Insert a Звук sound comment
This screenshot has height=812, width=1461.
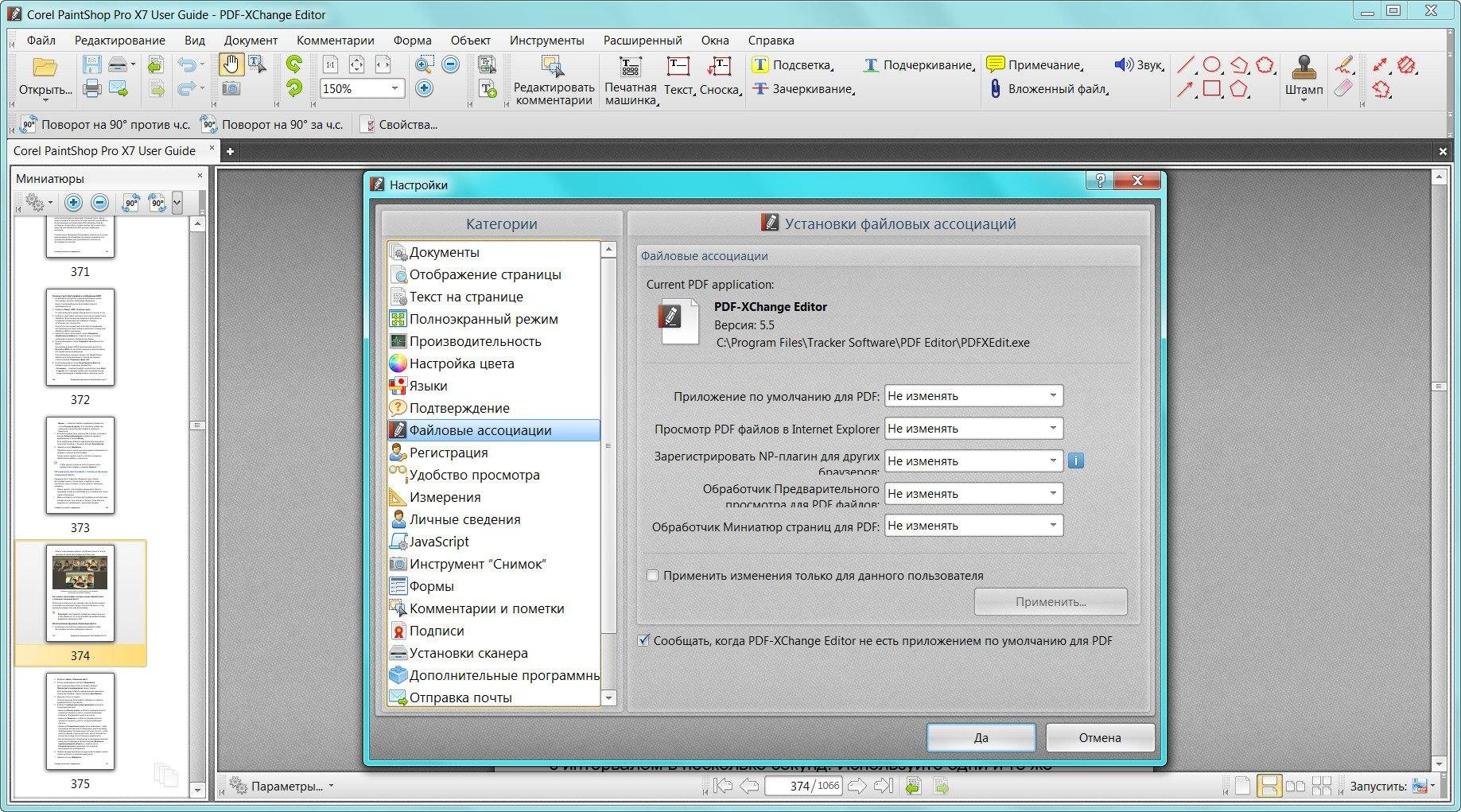[1139, 65]
